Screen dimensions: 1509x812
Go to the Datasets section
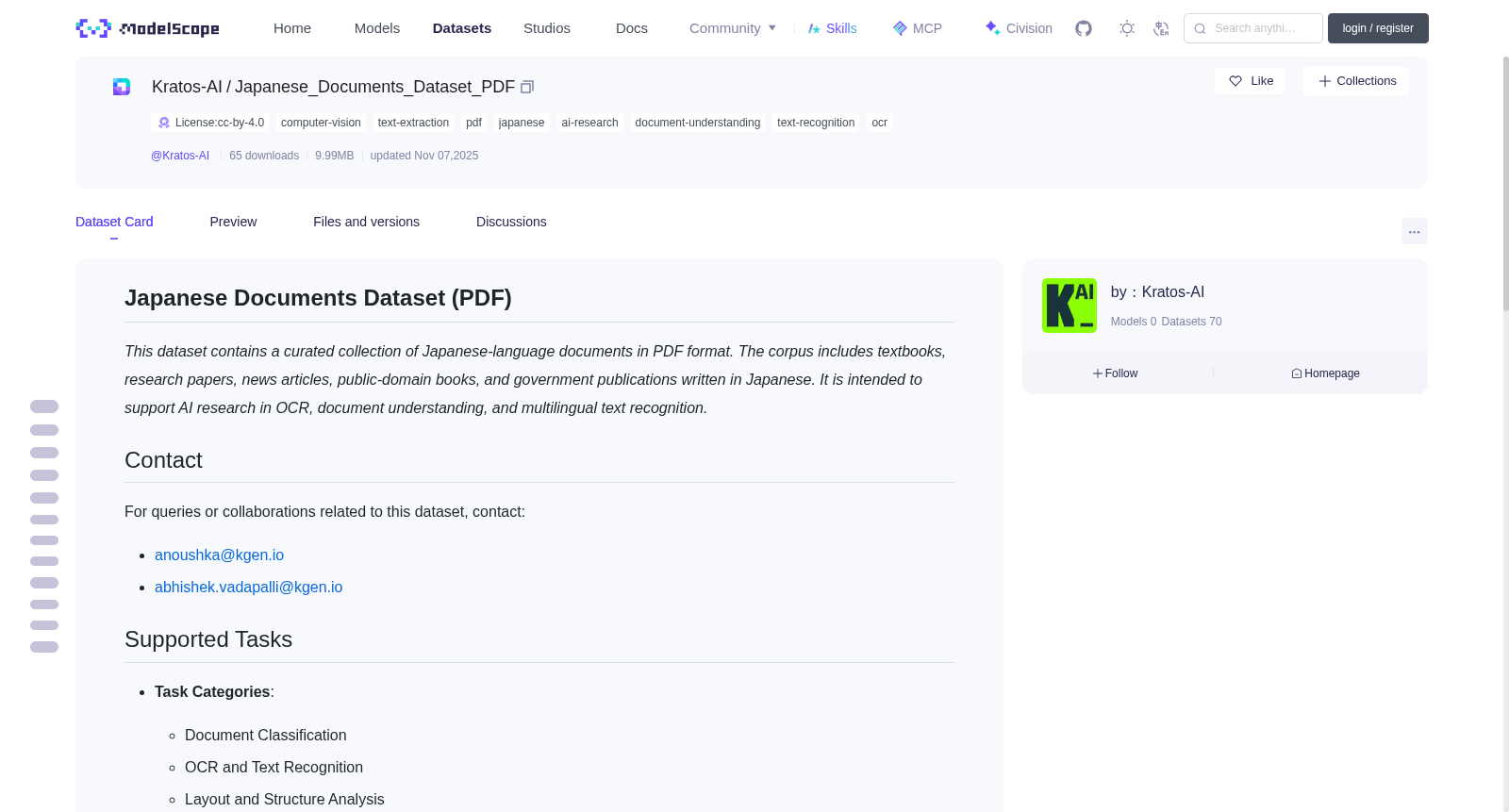click(462, 28)
